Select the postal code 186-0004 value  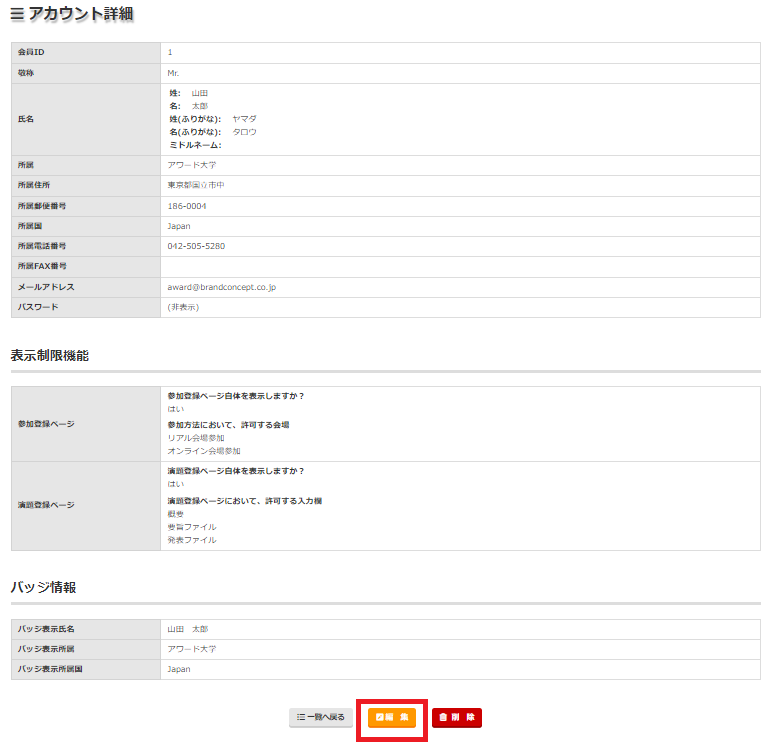click(187, 206)
